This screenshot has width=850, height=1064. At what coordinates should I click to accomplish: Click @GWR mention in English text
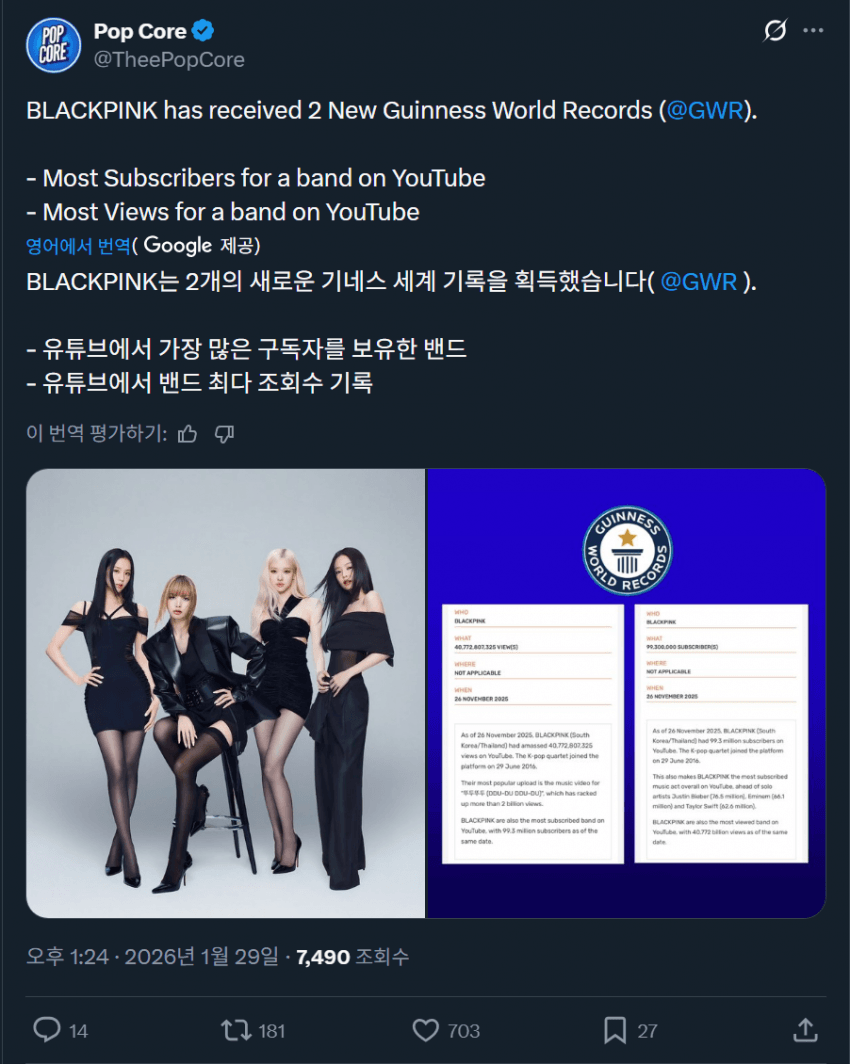point(706,110)
